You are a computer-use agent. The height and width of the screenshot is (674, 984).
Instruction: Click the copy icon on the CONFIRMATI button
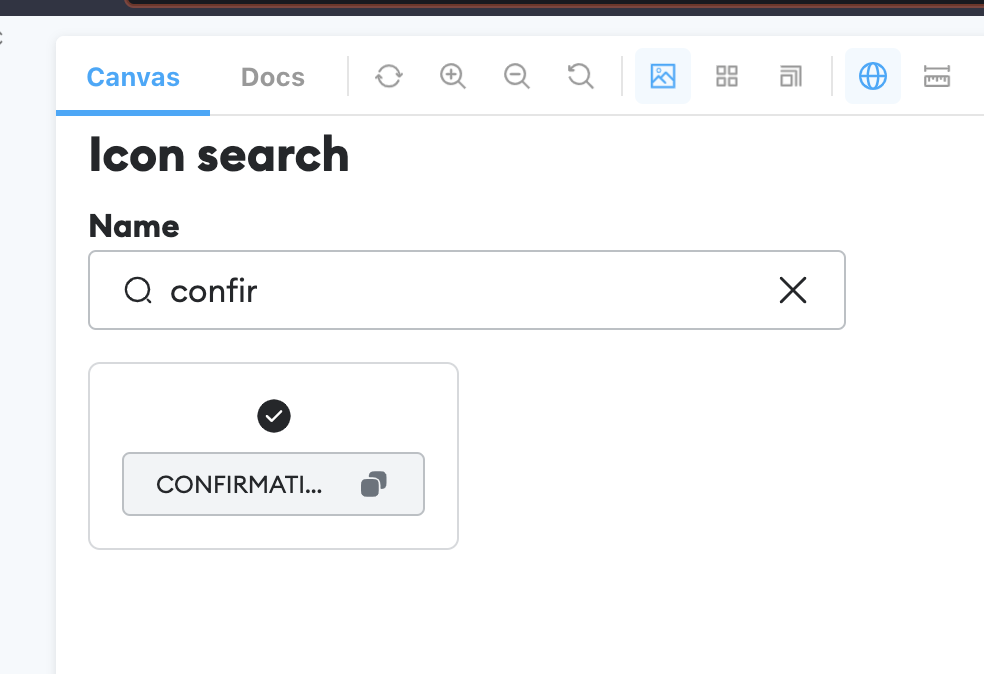[375, 483]
